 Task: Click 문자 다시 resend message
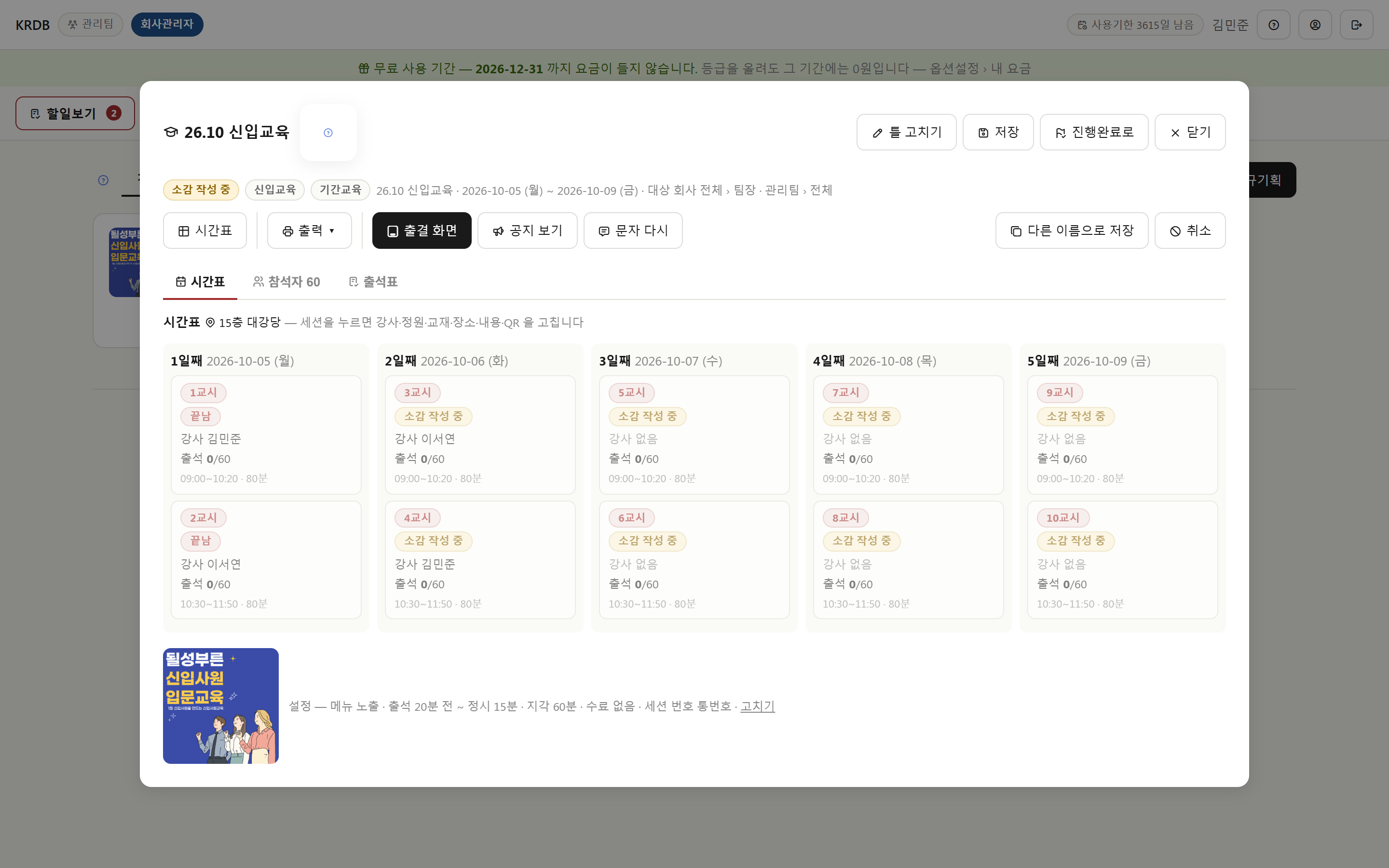[632, 231]
